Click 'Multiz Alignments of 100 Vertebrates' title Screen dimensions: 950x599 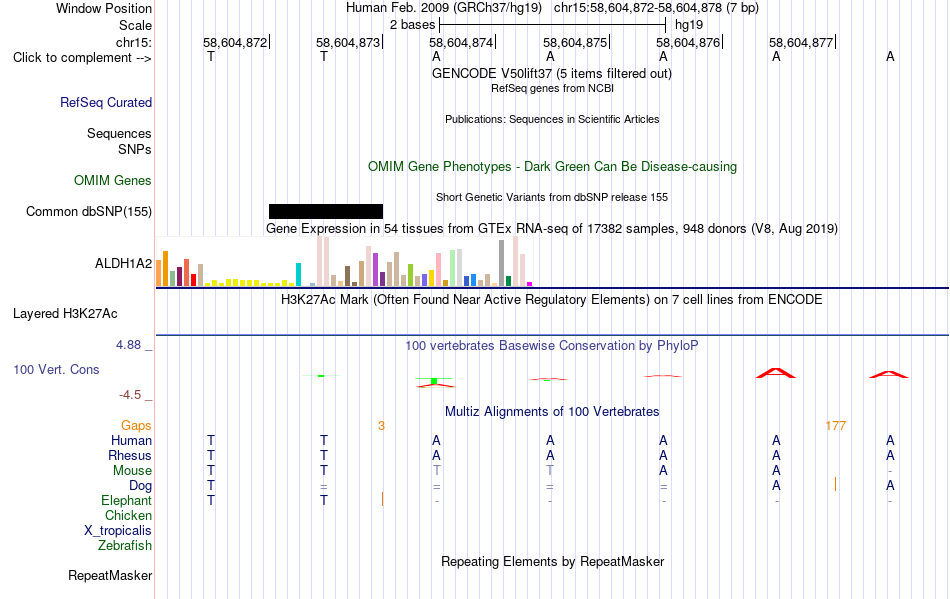[552, 411]
